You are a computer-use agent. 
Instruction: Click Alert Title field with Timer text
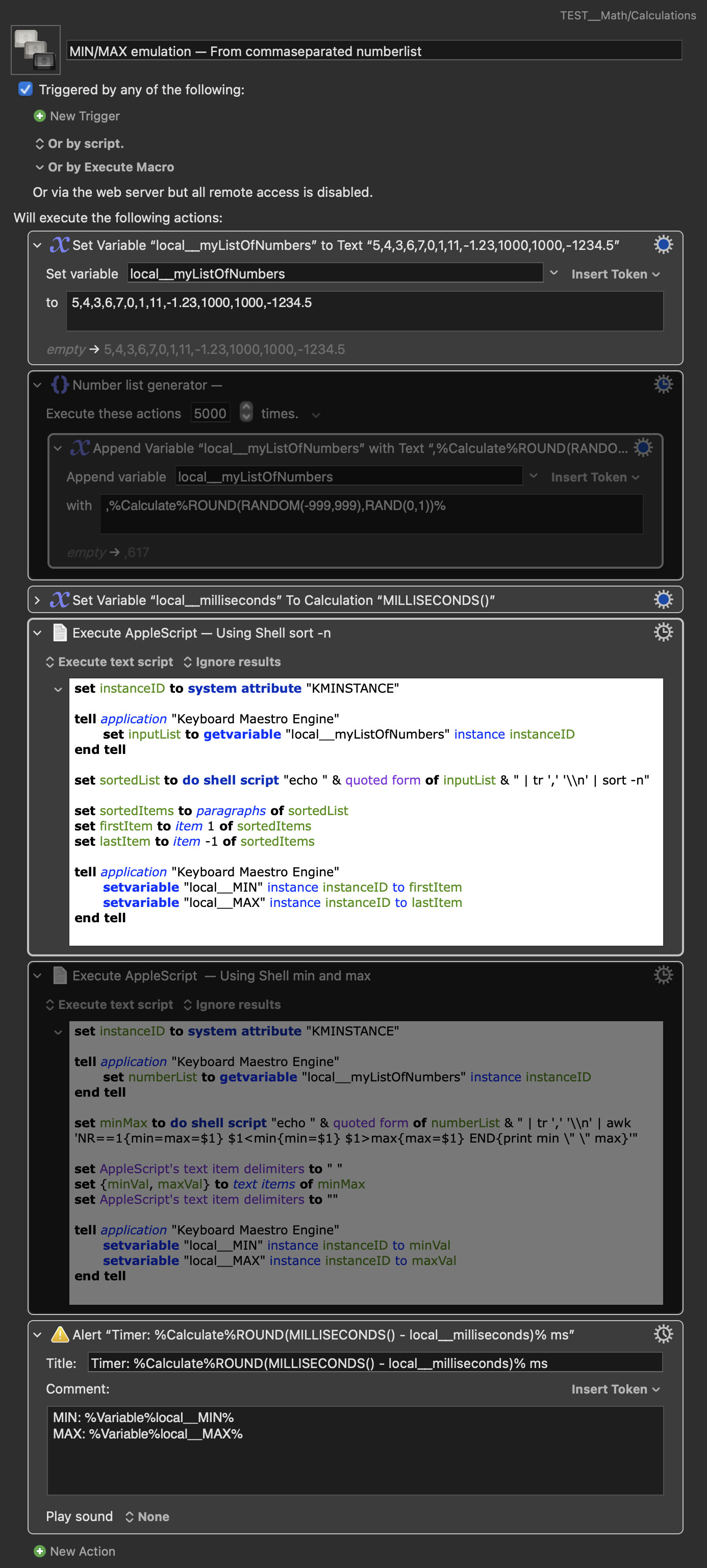375,1362
